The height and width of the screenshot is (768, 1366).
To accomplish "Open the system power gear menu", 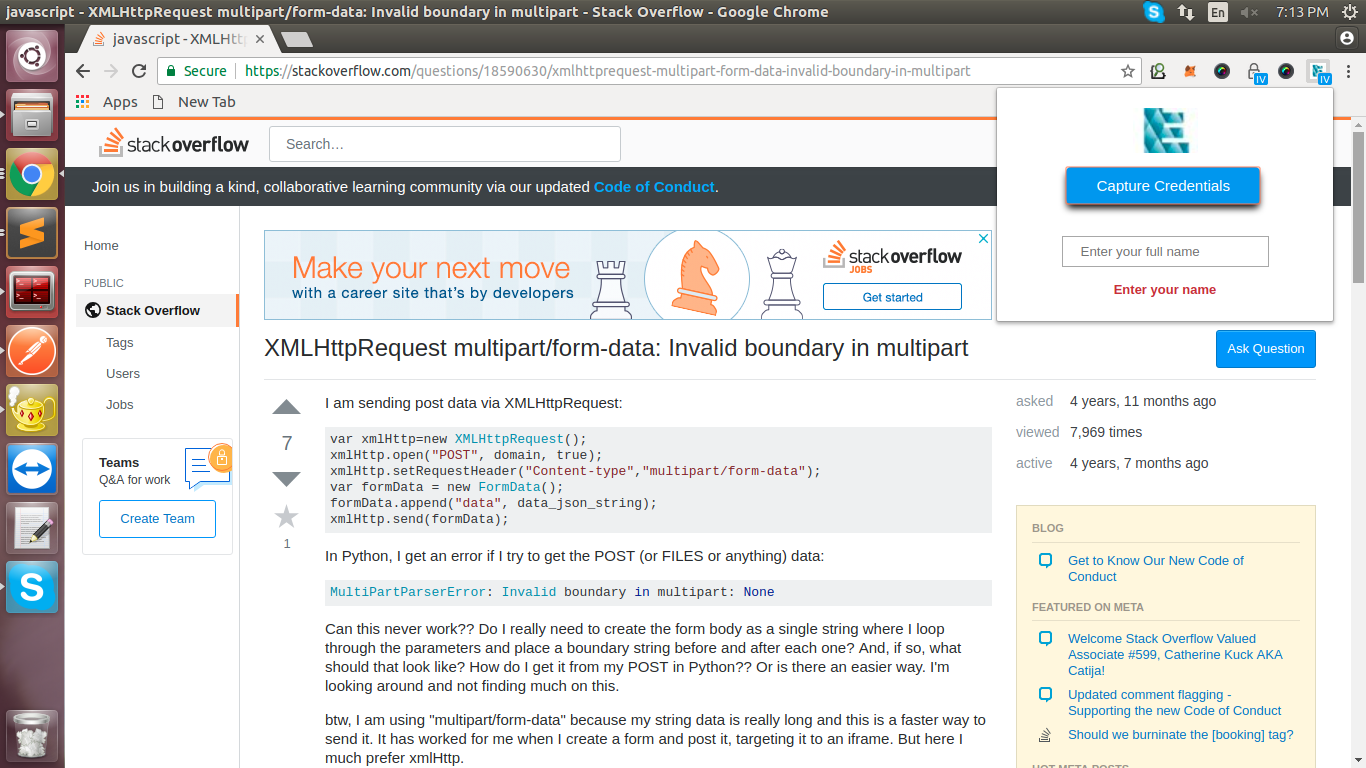I will tap(1349, 12).
